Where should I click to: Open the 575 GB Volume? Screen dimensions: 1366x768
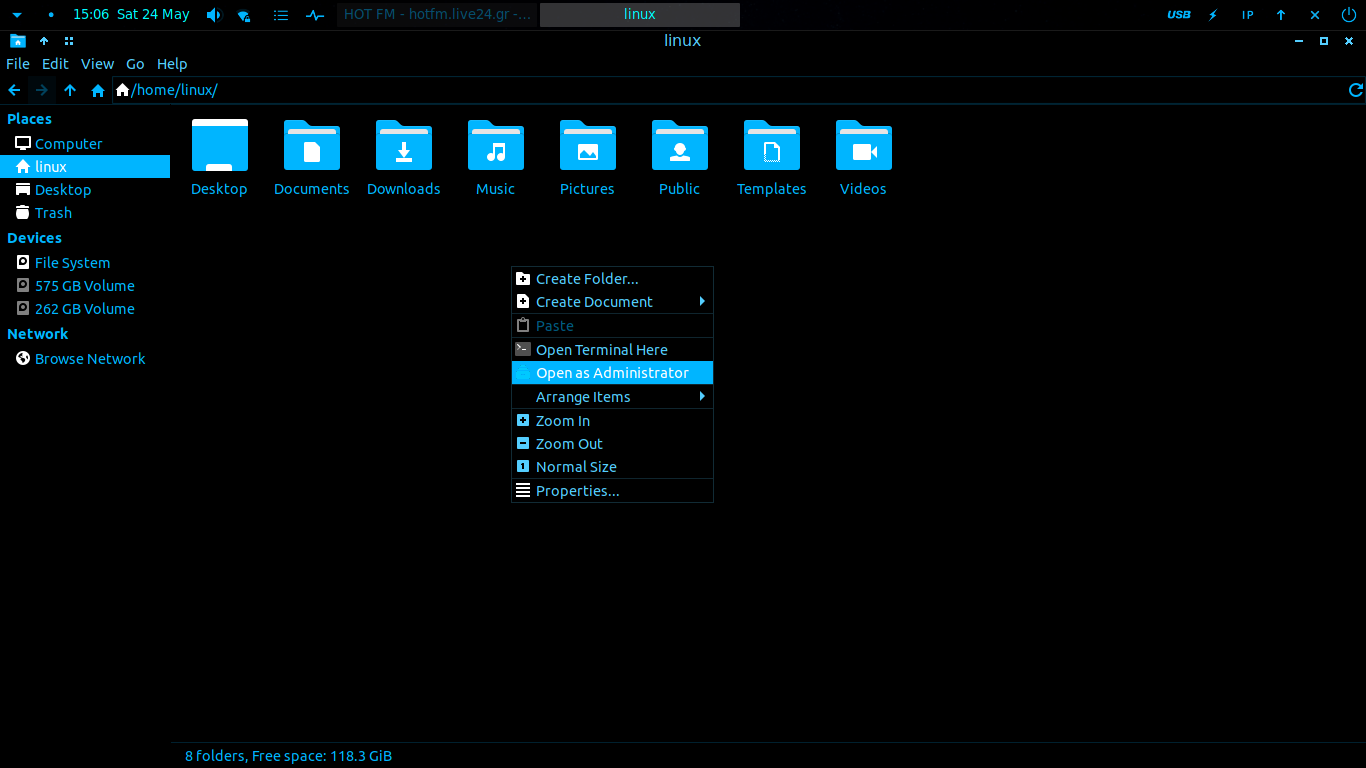(x=85, y=285)
